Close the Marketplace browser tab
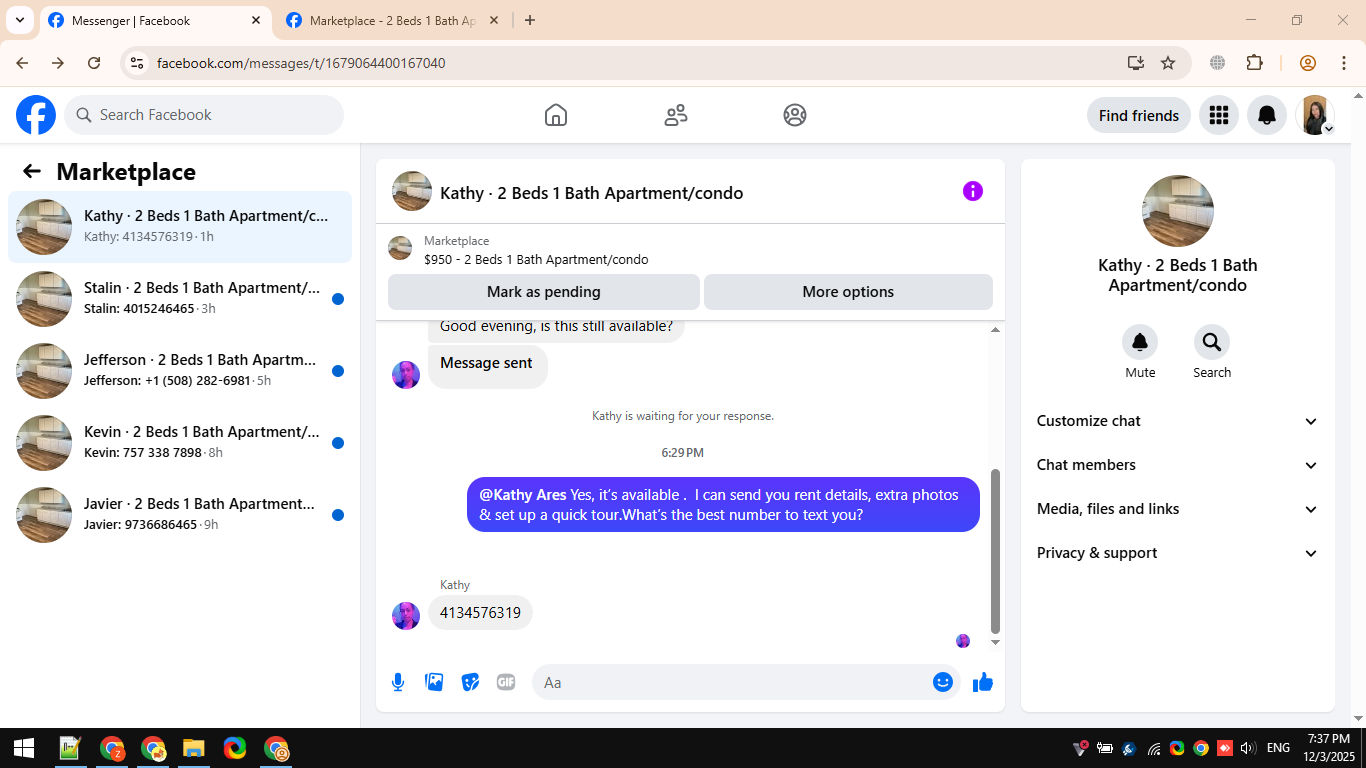The height and width of the screenshot is (768, 1366). [494, 20]
